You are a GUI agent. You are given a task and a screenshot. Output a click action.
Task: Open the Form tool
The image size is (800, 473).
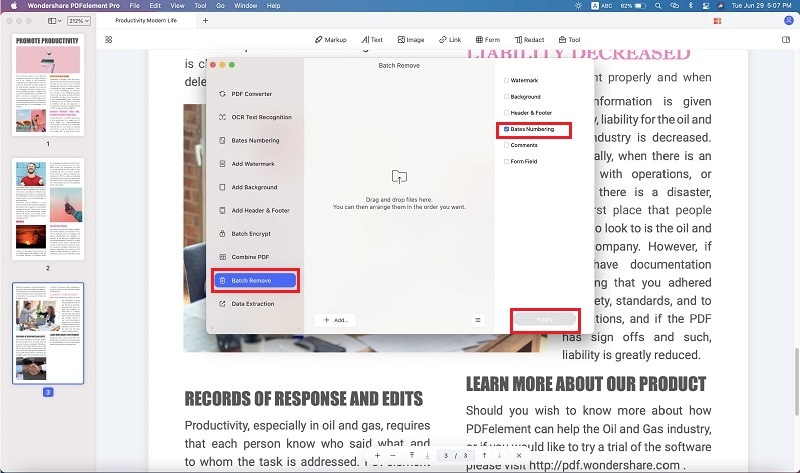tap(488, 39)
